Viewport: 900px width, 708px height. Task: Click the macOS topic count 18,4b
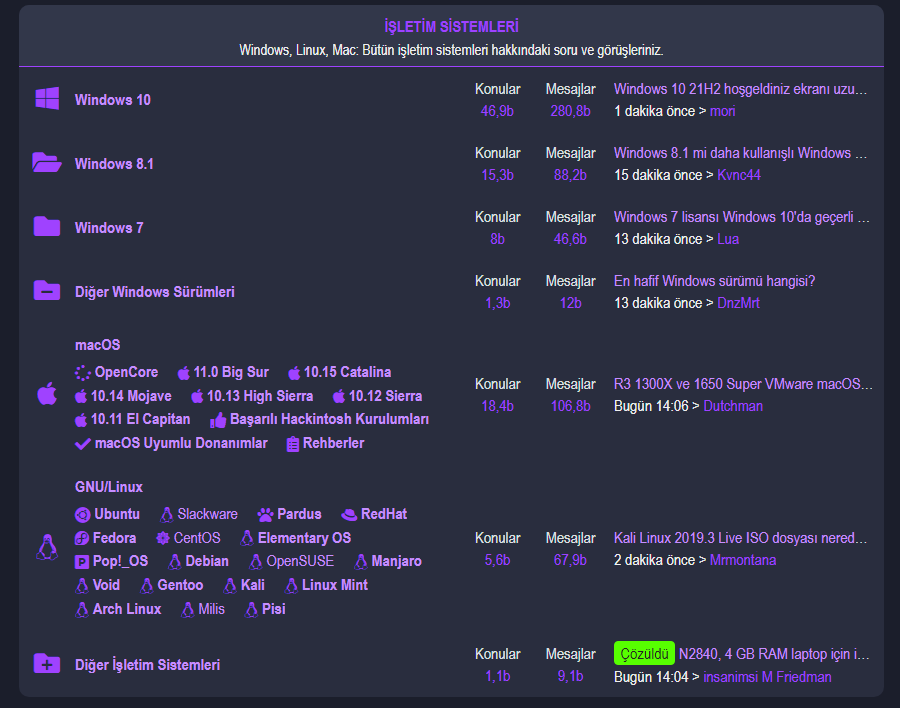tap(497, 406)
